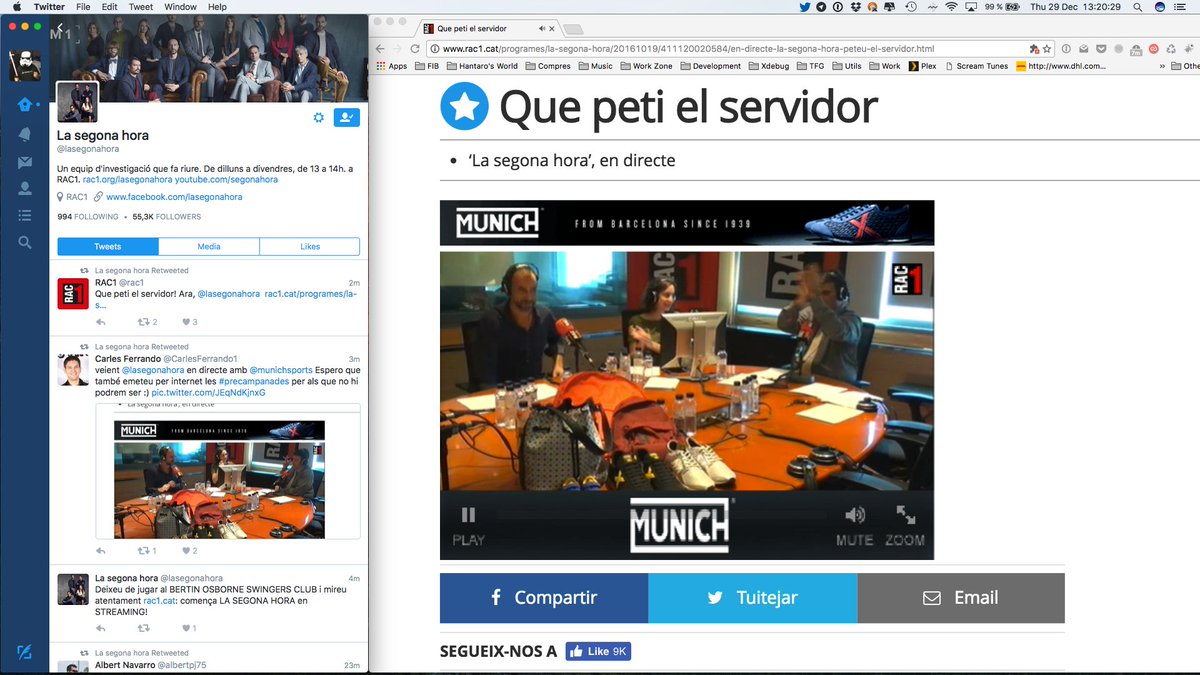View the 994 Following list
This screenshot has height=675, width=1200.
(87, 216)
